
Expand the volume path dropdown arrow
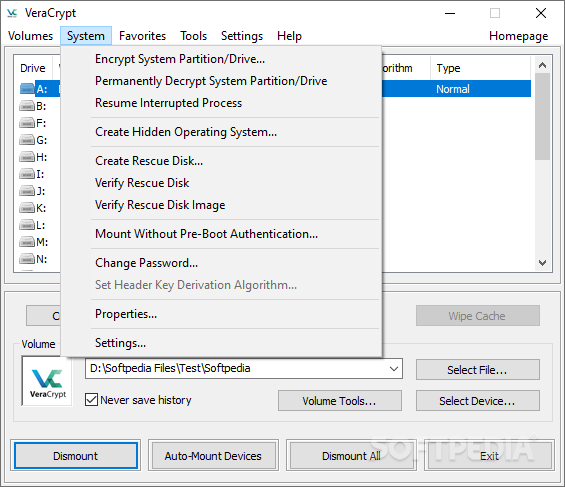[394, 368]
